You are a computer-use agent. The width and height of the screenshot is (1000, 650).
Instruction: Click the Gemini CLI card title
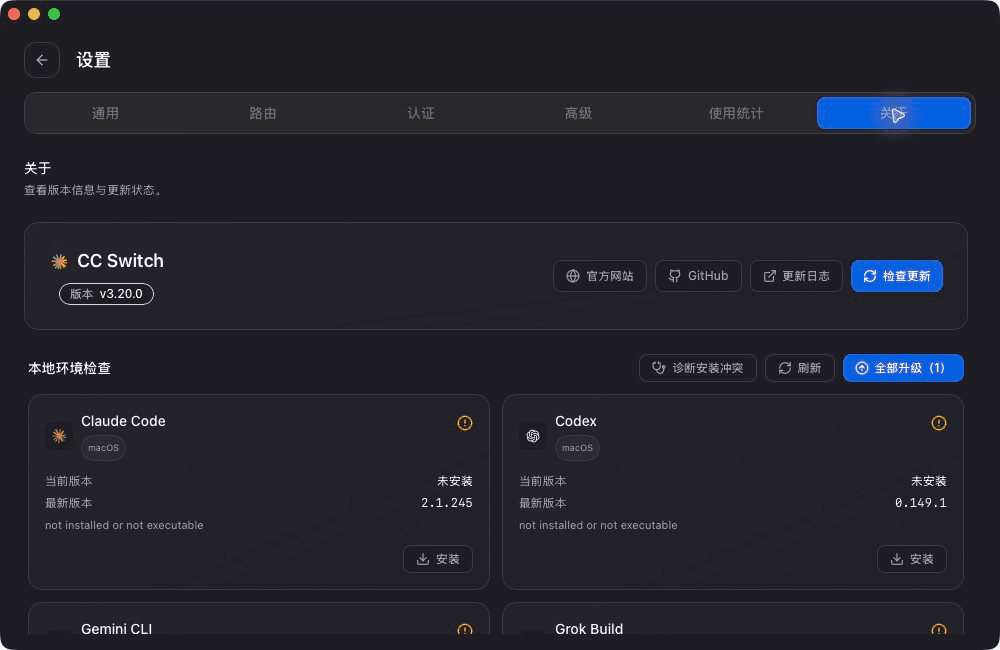pos(117,629)
